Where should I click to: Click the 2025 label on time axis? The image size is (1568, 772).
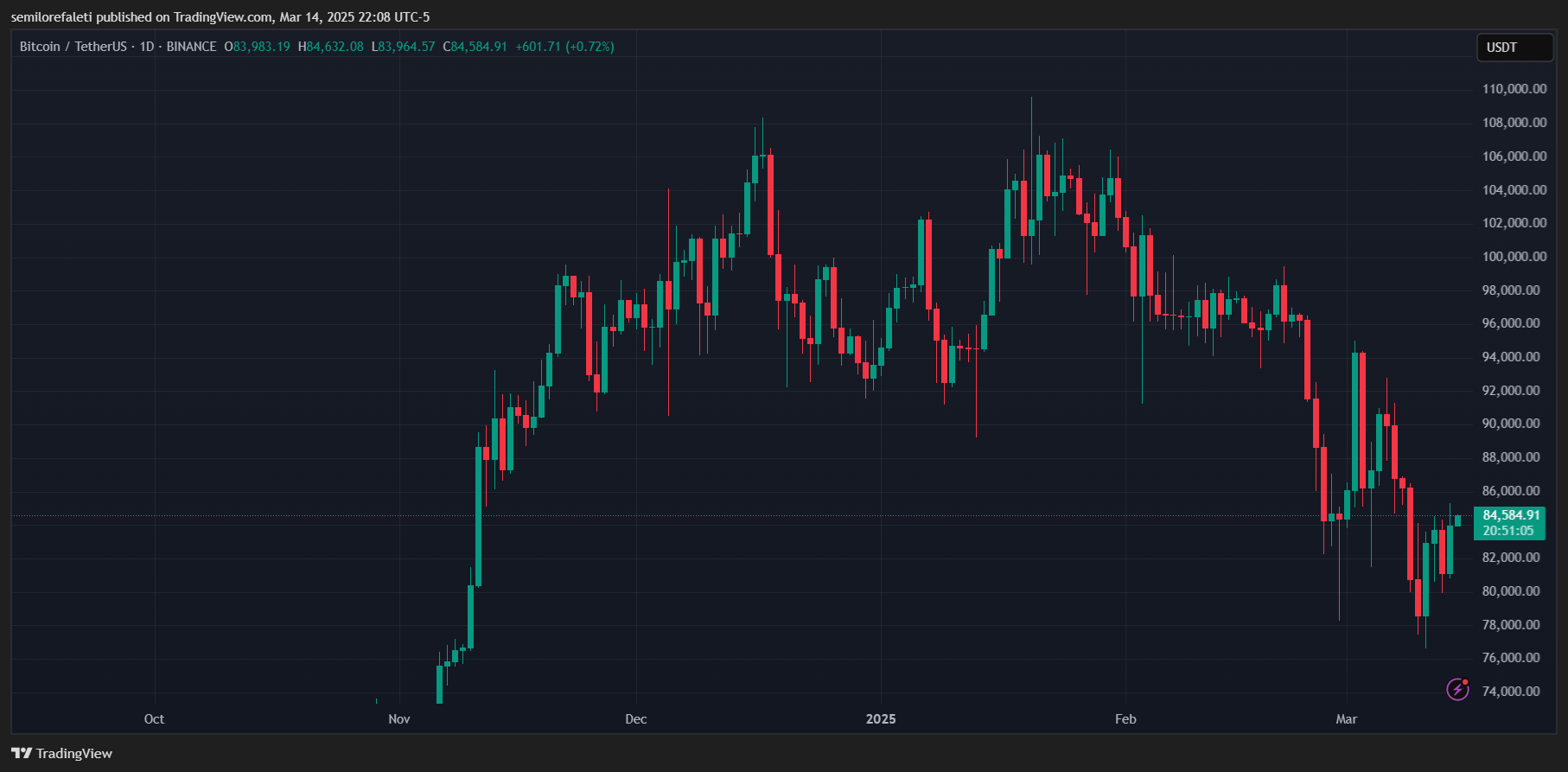pos(881,719)
